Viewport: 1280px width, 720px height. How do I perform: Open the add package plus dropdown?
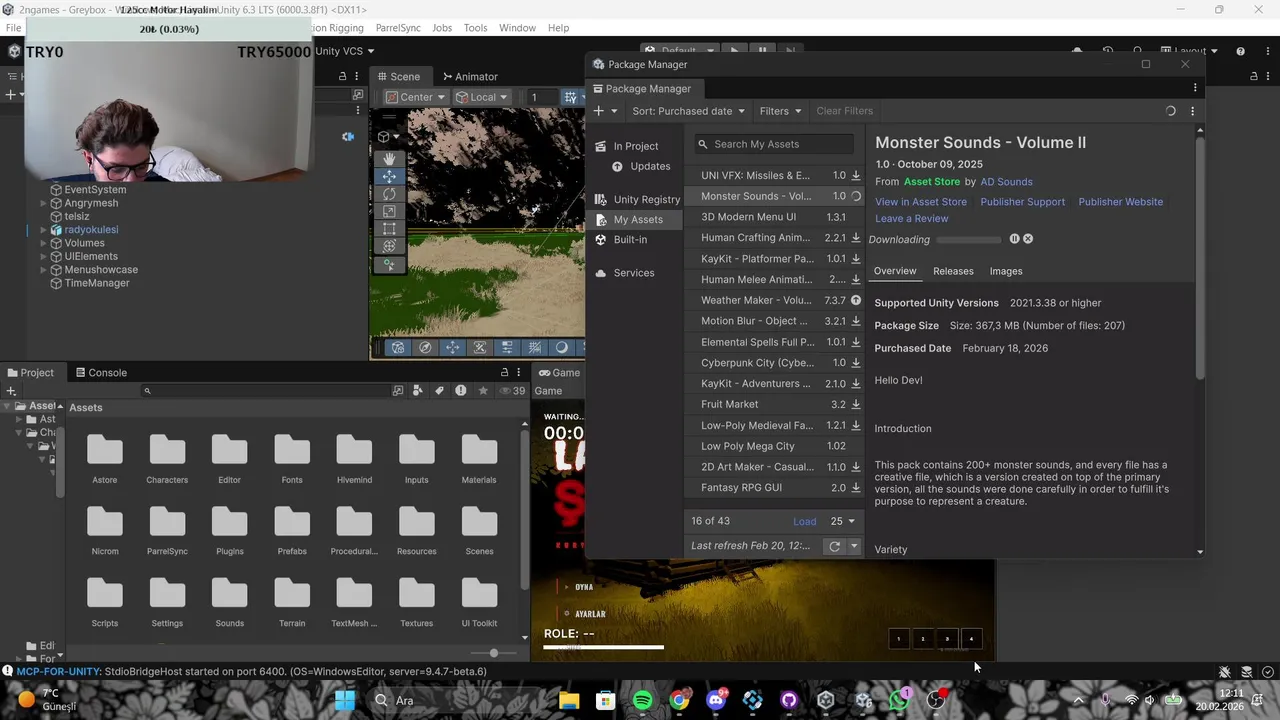[x=606, y=111]
